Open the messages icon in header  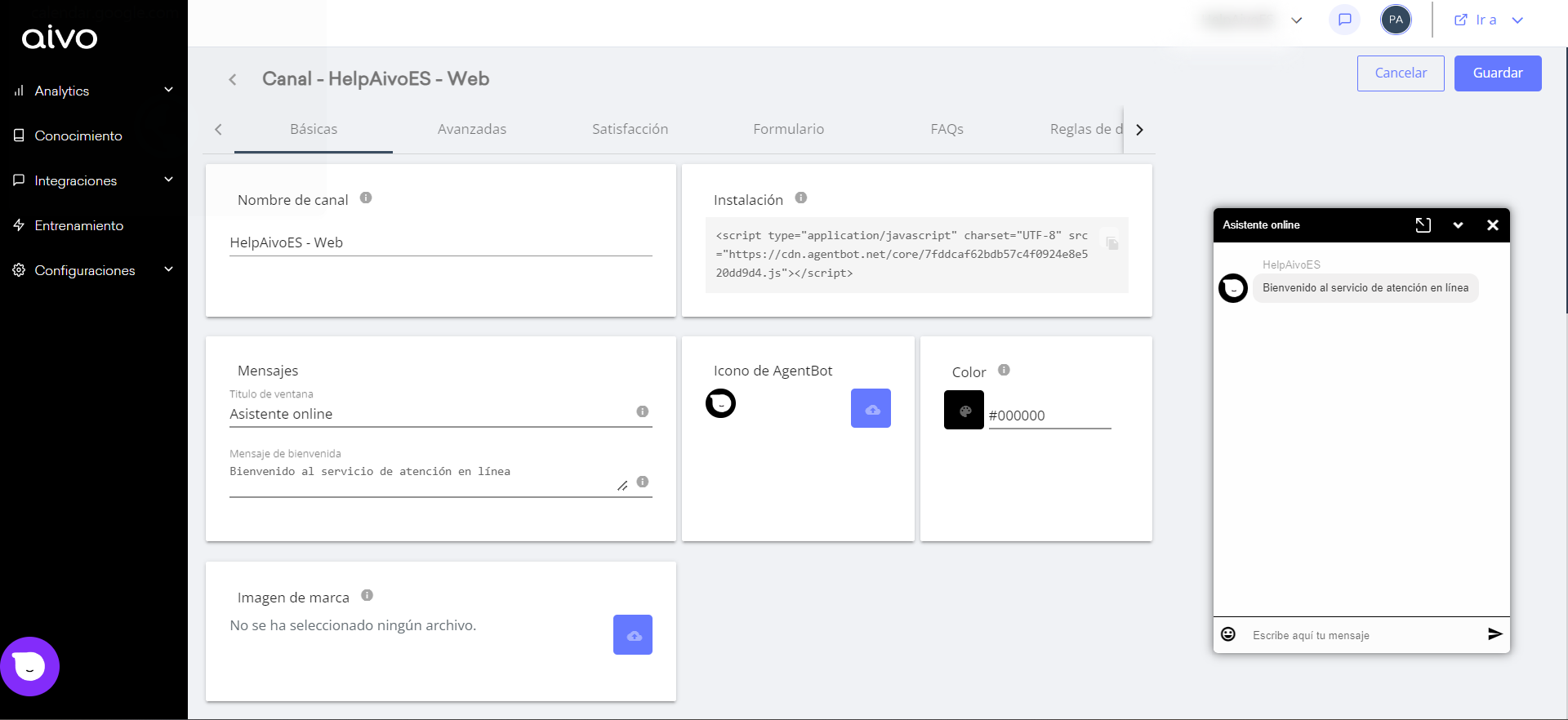(1344, 20)
